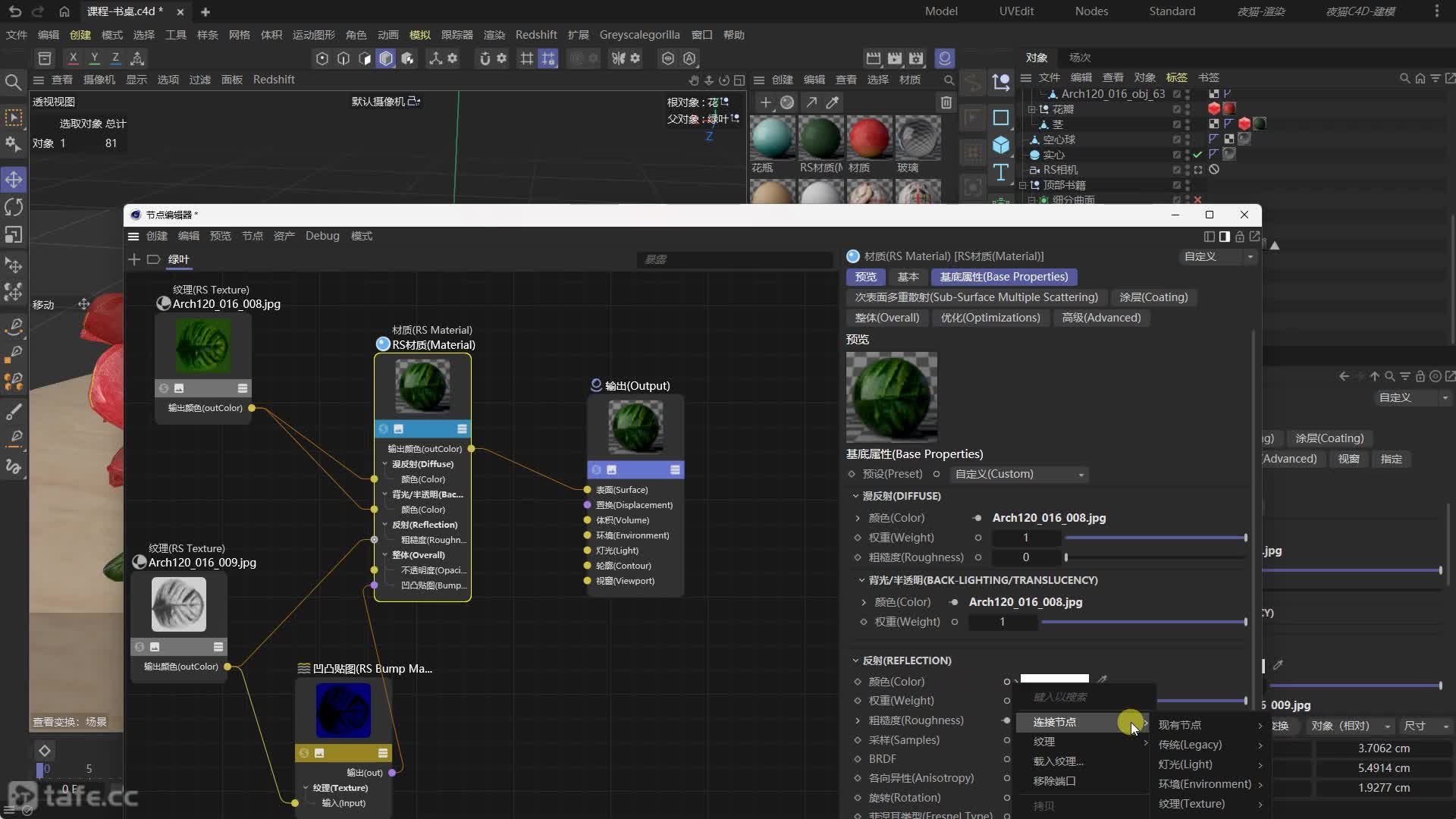The width and height of the screenshot is (1456, 819).
Task: Collapse the 顶部书籍 tree item
Action: tap(1022, 185)
